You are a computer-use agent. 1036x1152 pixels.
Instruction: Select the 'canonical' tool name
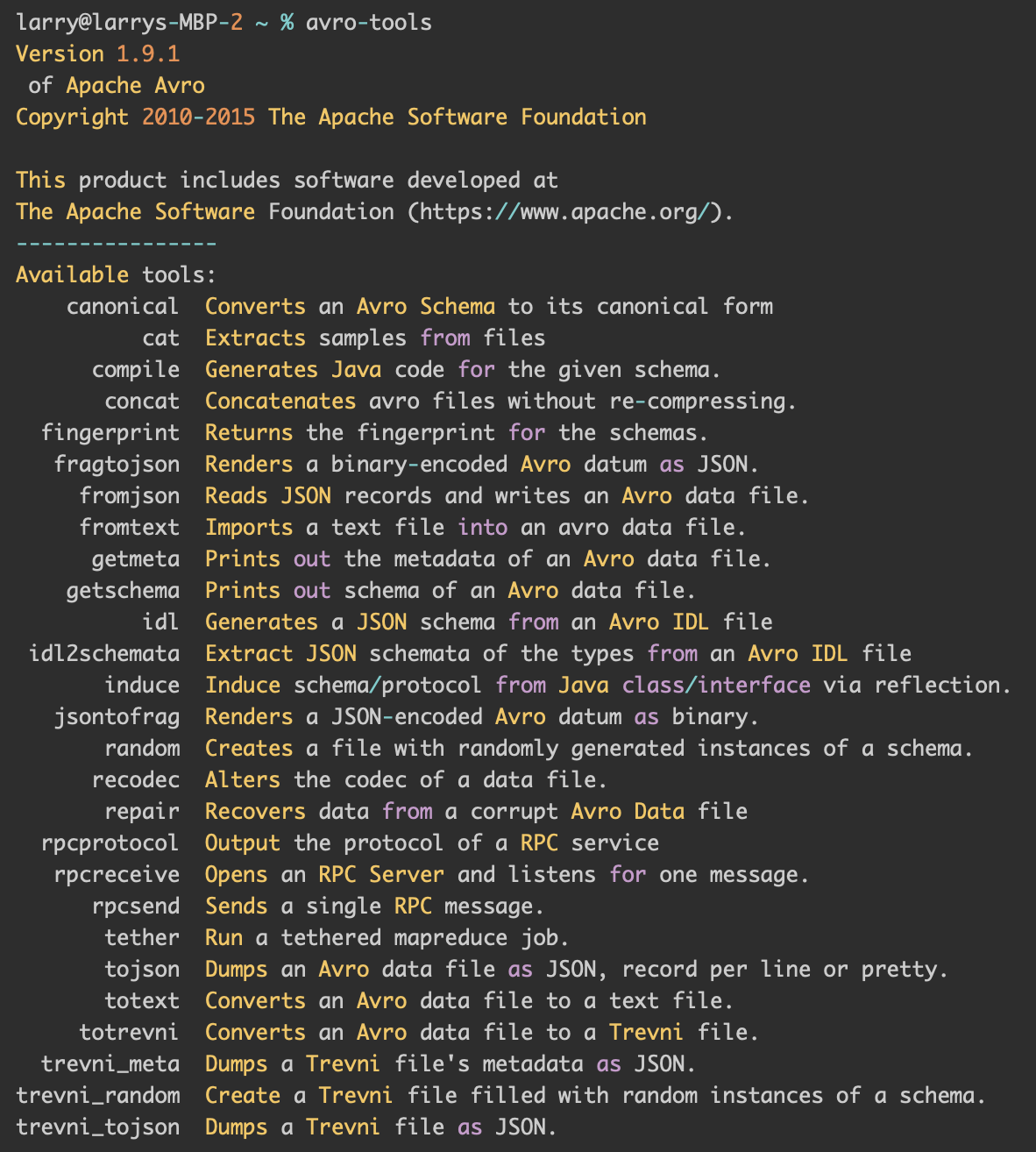point(123,306)
